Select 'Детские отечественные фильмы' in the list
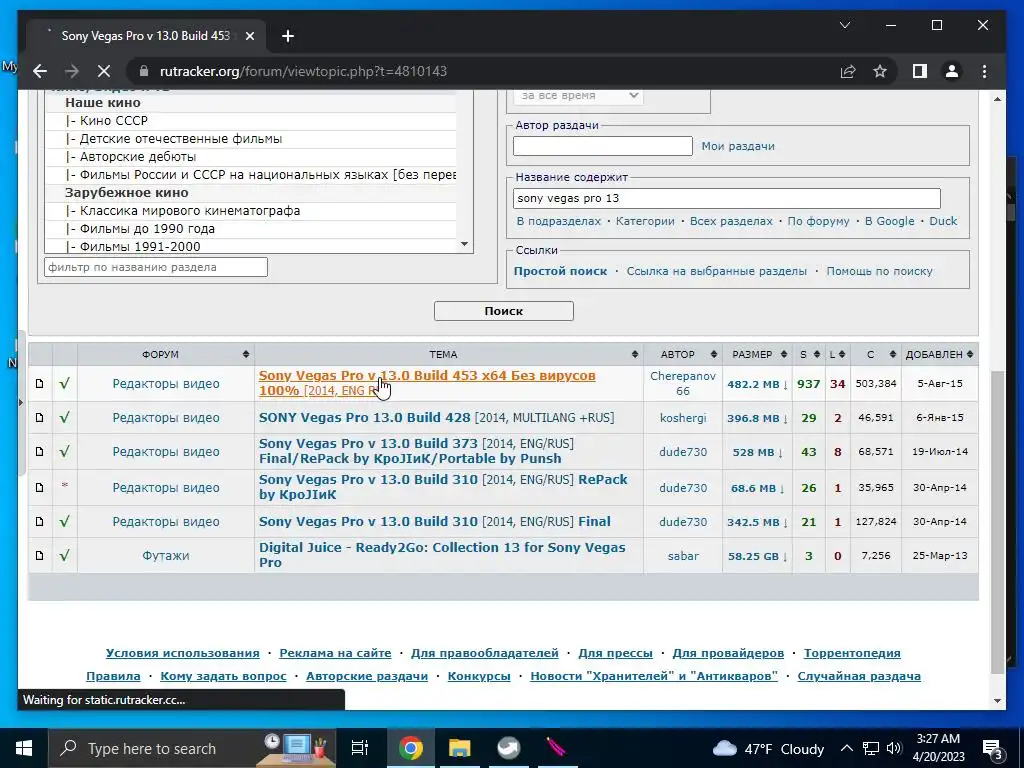This screenshot has width=1024, height=768. (251, 138)
